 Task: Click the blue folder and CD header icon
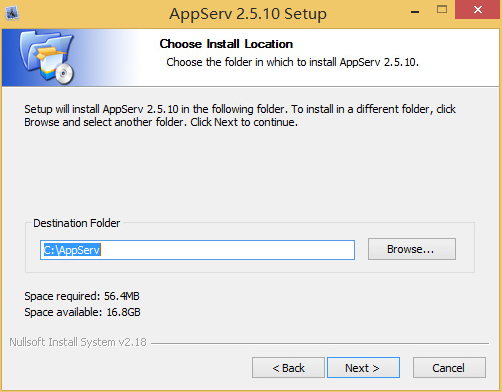click(47, 57)
